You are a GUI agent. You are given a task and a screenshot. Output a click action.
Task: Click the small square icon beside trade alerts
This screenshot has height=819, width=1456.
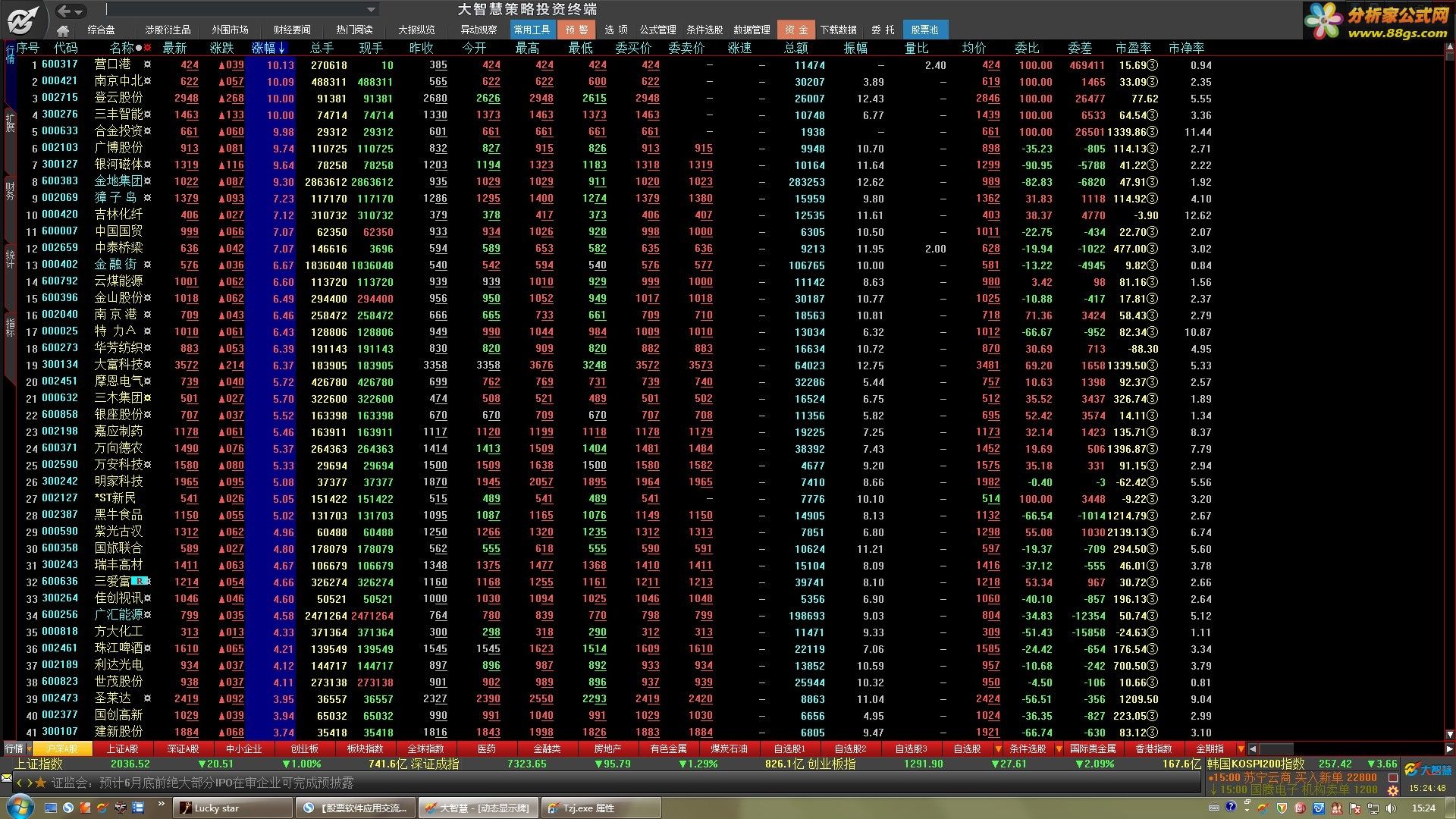[1393, 777]
